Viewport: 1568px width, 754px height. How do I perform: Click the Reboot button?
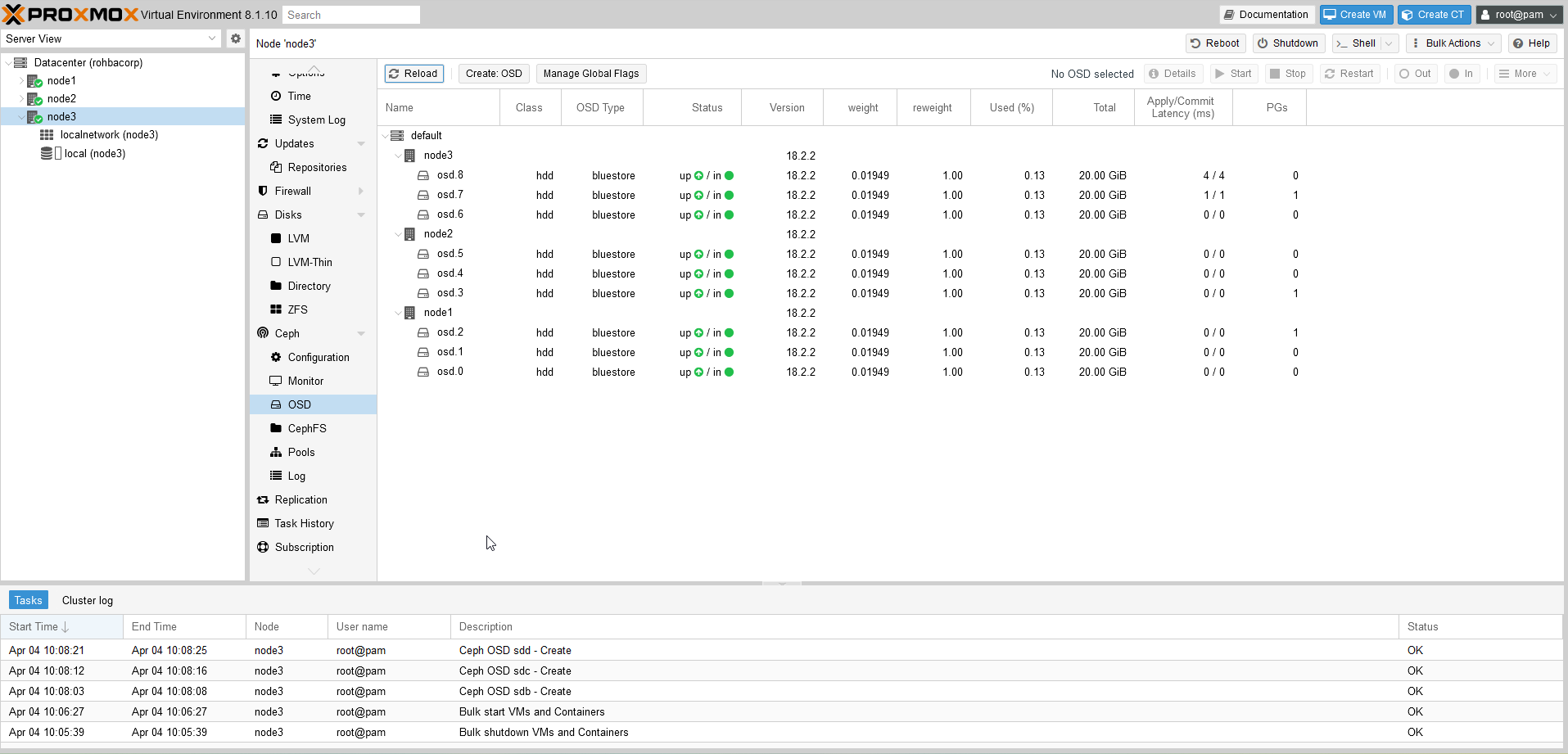coord(1216,43)
